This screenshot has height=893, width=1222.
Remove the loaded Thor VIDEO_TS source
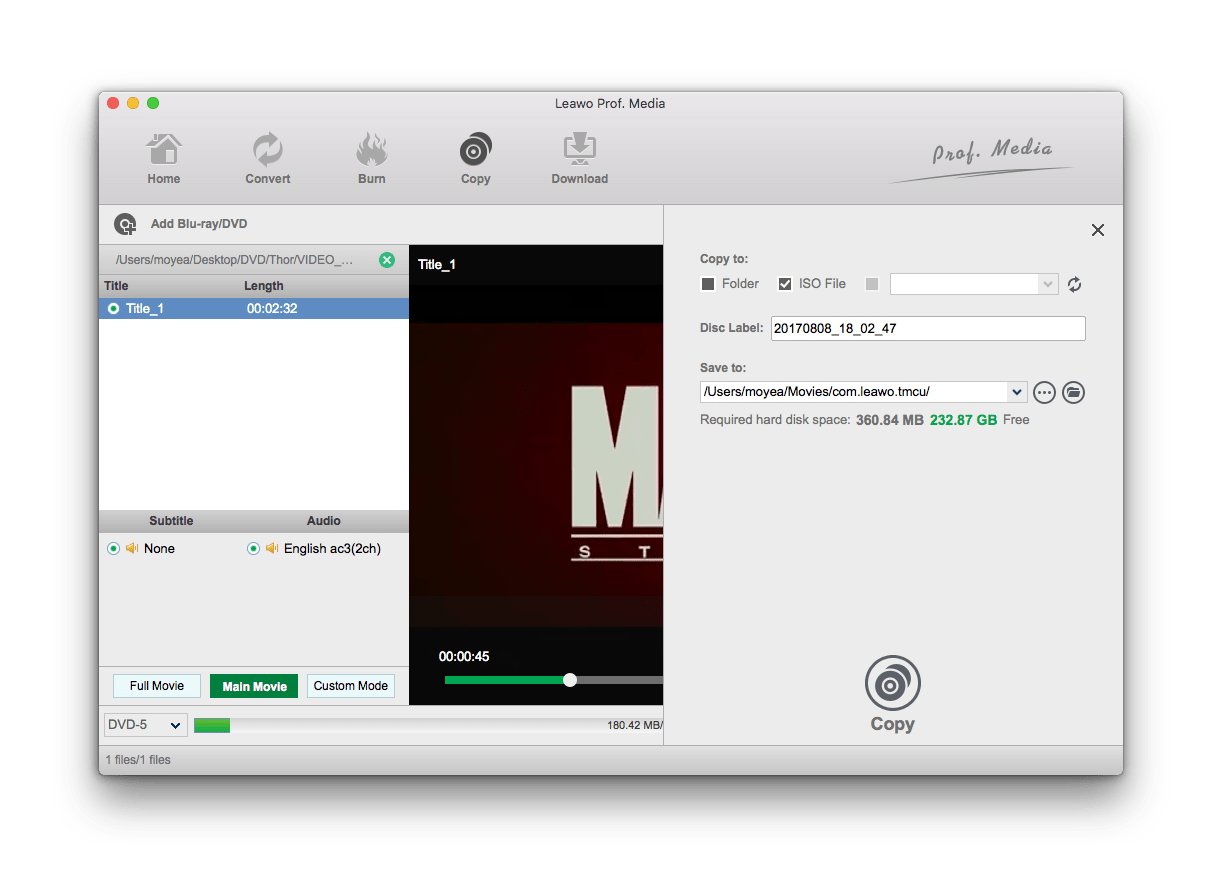(x=387, y=260)
